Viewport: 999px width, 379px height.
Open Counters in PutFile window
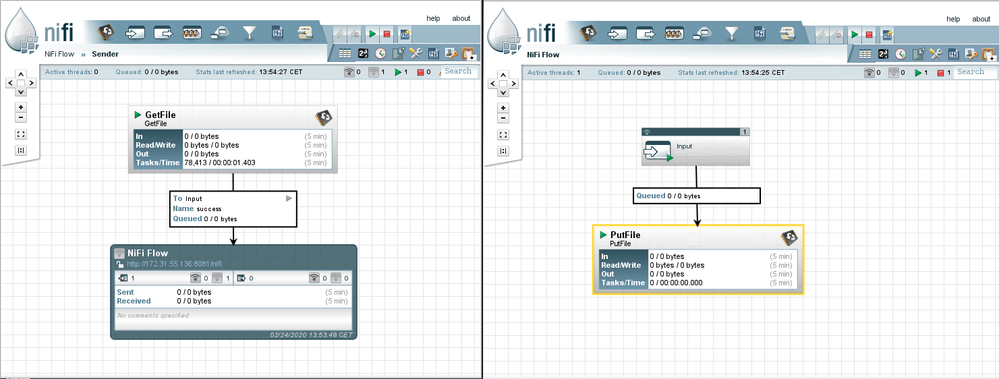point(883,54)
